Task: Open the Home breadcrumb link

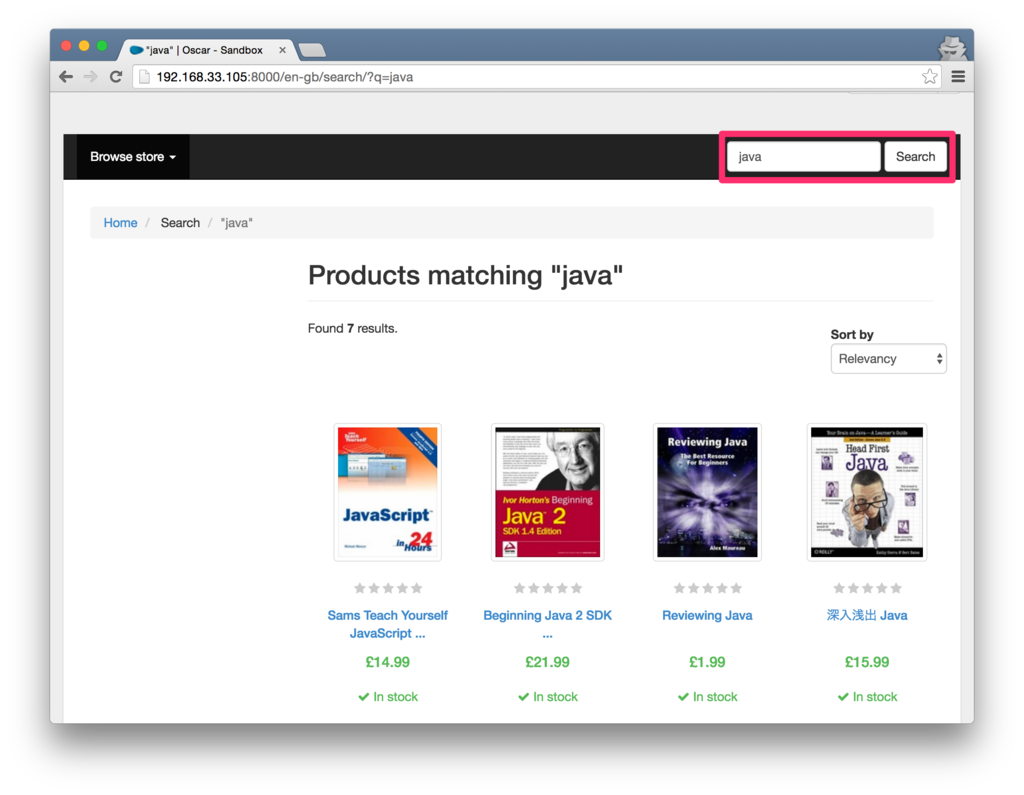Action: tap(120, 223)
